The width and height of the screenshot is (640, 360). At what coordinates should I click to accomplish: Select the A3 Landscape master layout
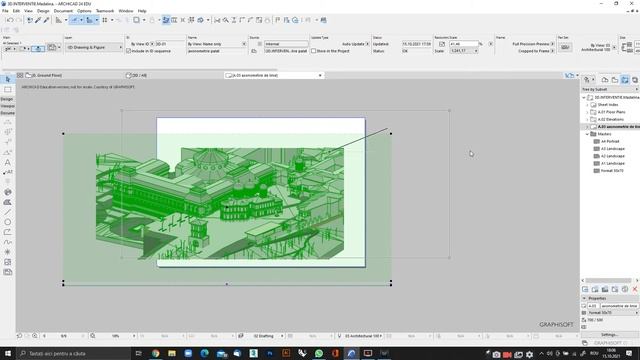coord(613,149)
